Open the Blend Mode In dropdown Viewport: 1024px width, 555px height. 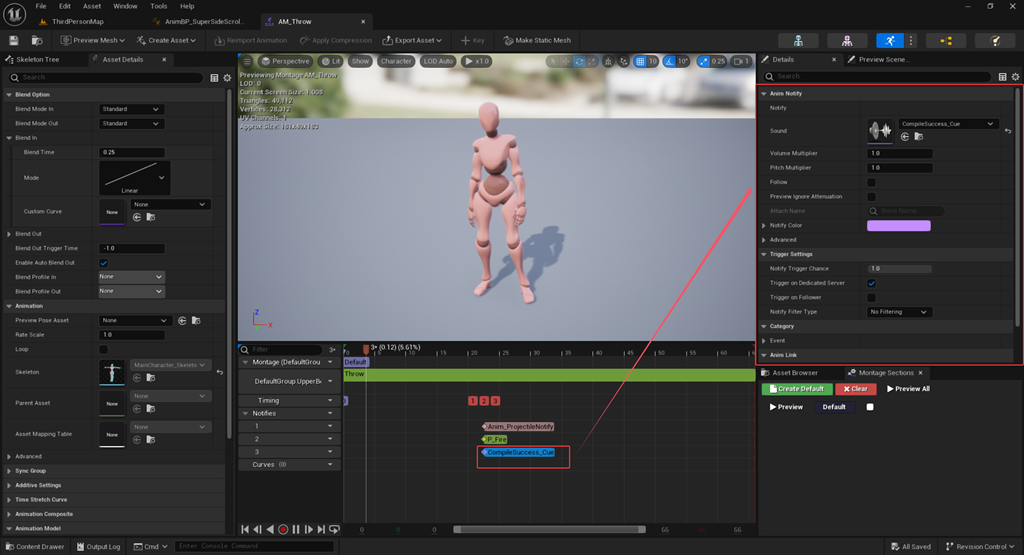(x=131, y=109)
